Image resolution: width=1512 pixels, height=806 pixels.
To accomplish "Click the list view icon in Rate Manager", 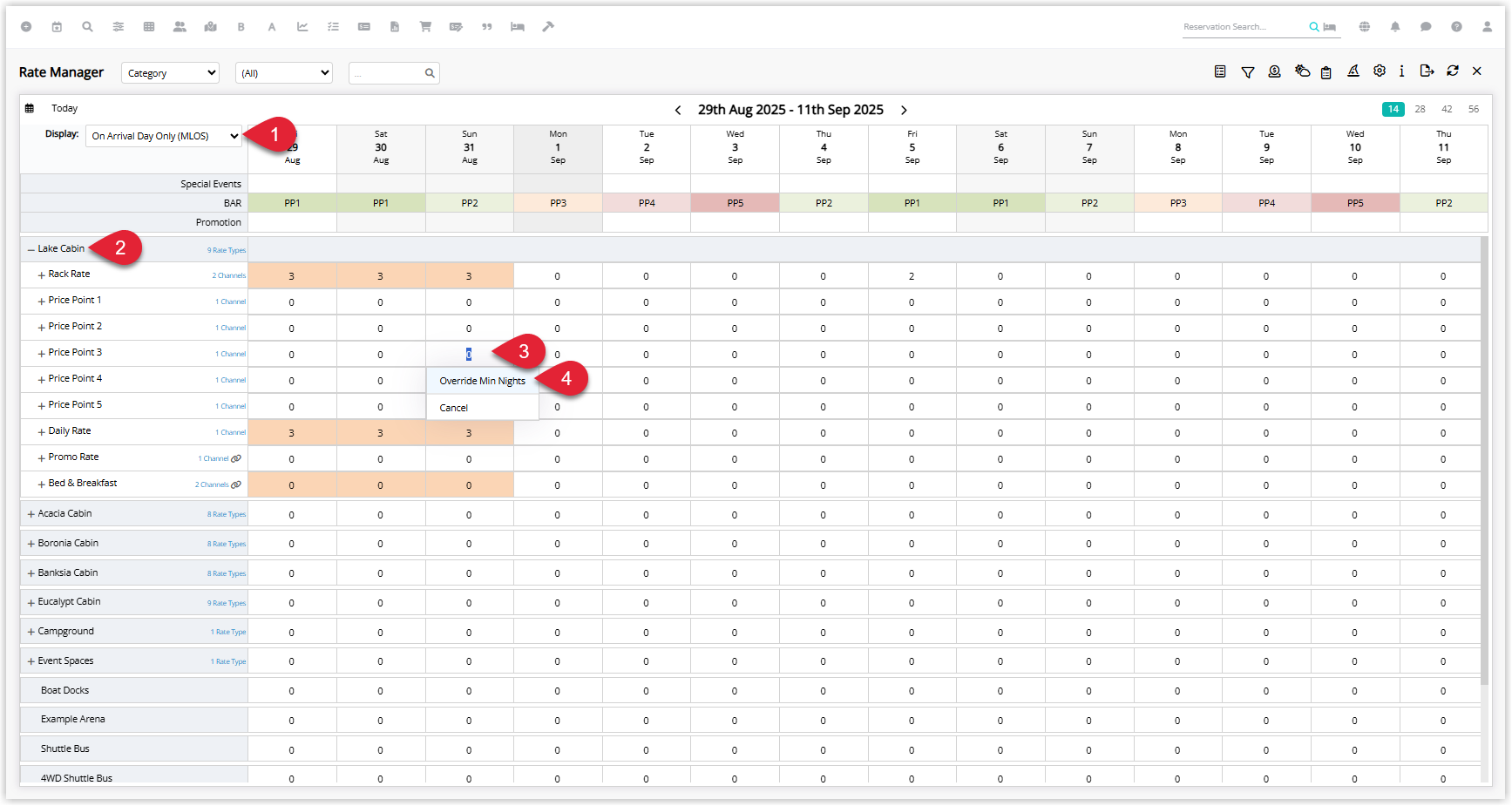I will (x=1220, y=71).
